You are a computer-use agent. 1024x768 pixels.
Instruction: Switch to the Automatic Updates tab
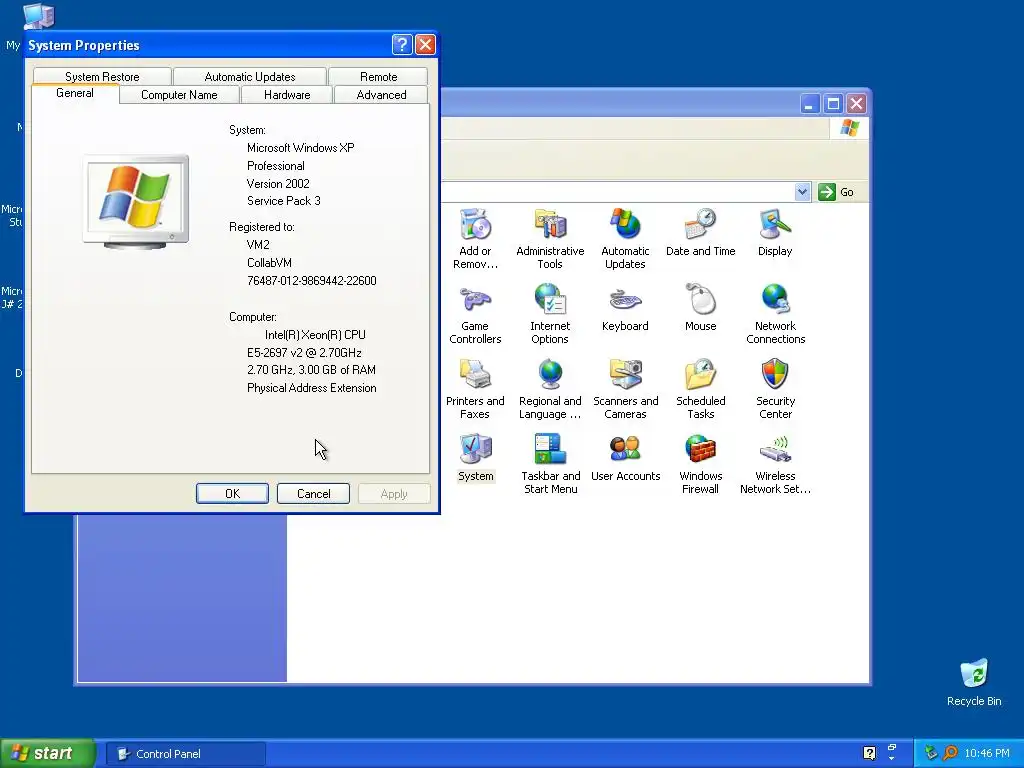249,76
